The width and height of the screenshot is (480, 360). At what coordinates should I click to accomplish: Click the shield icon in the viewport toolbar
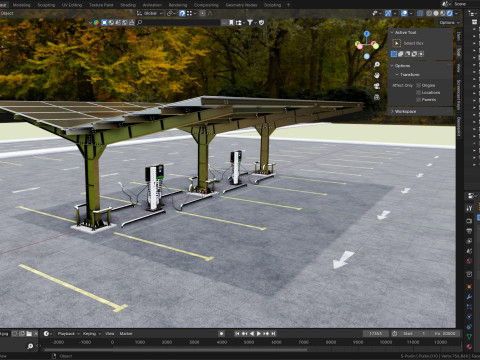[262, 22]
